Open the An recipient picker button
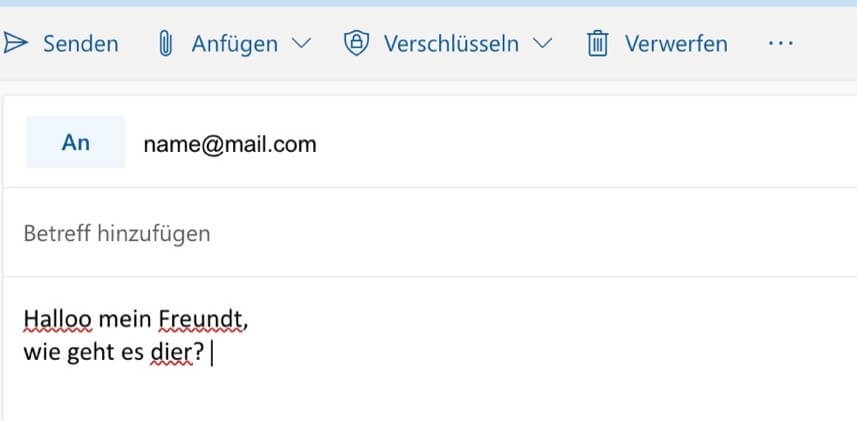The image size is (857, 421). point(75,142)
